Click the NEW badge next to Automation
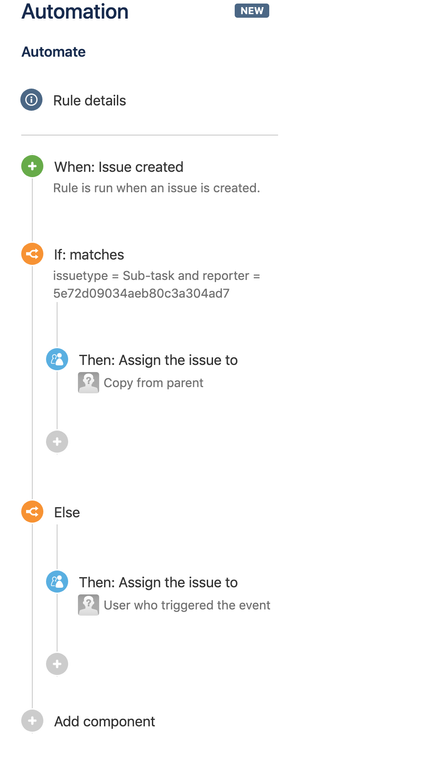This screenshot has height=768, width=426. click(252, 11)
